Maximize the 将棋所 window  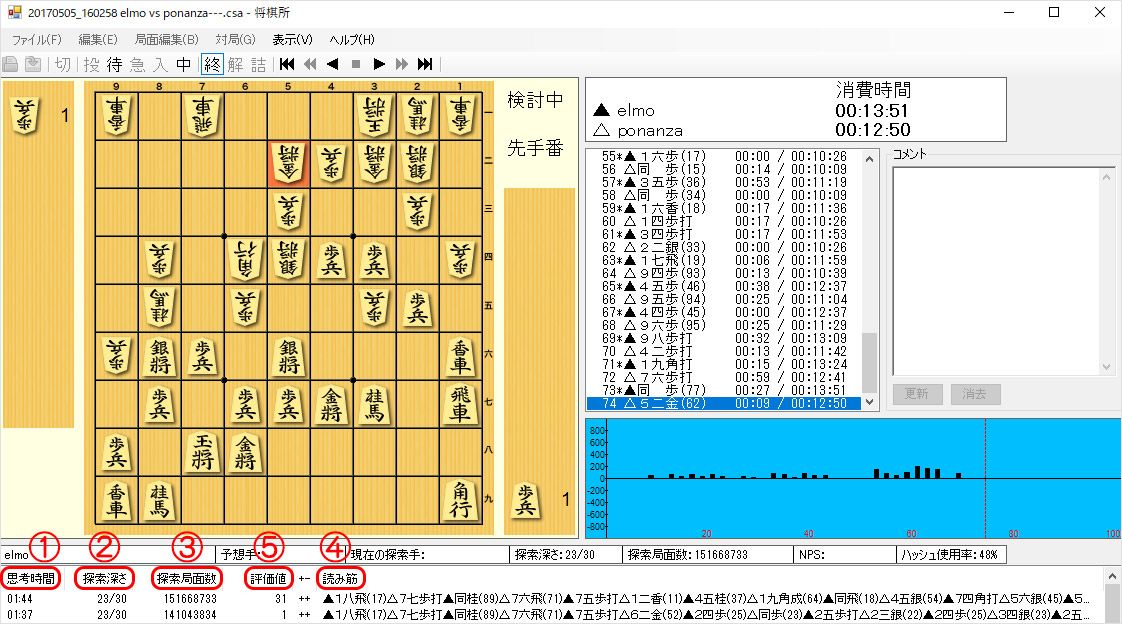click(x=1054, y=12)
